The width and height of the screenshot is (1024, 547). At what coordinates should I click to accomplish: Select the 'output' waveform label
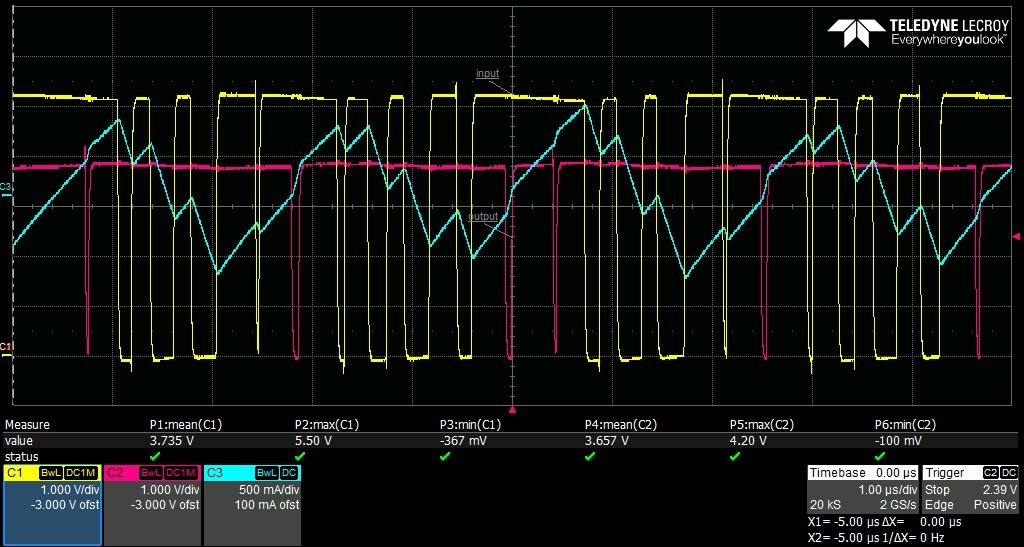[x=483, y=216]
